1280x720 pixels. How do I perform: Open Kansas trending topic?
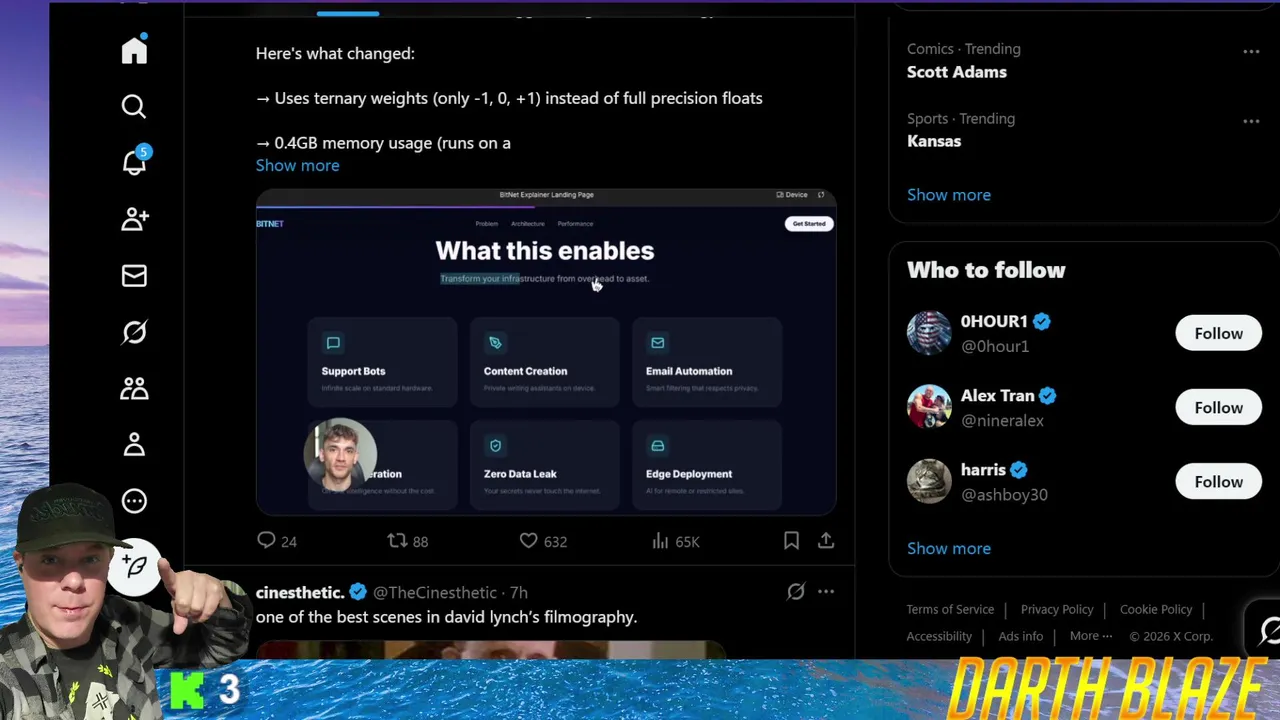point(934,141)
